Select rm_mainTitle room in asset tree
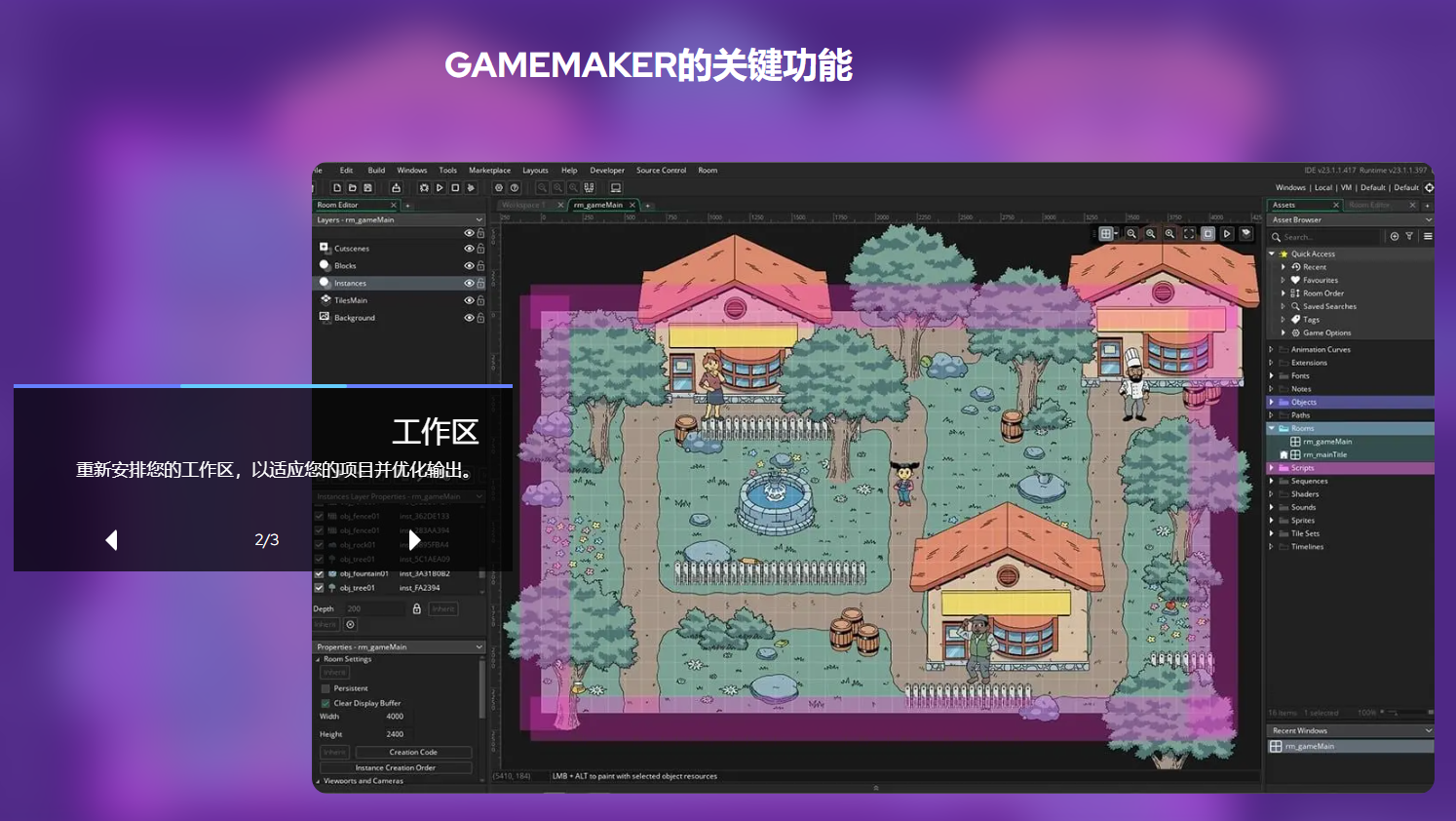The width and height of the screenshot is (1456, 821). pos(1324,454)
